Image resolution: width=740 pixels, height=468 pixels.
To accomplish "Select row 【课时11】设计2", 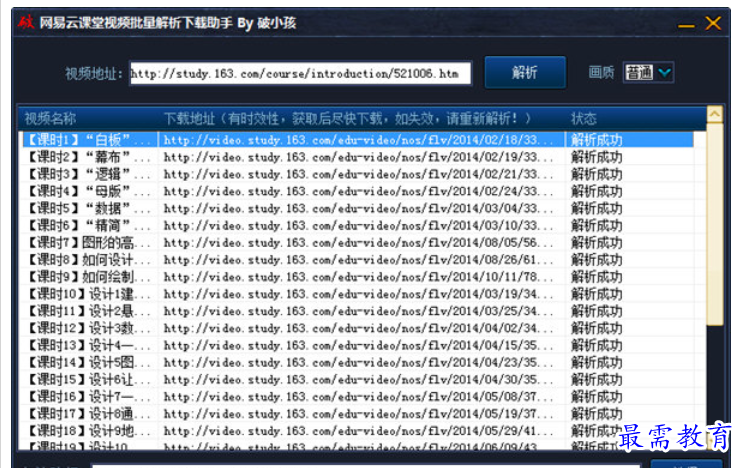I will coord(357,311).
